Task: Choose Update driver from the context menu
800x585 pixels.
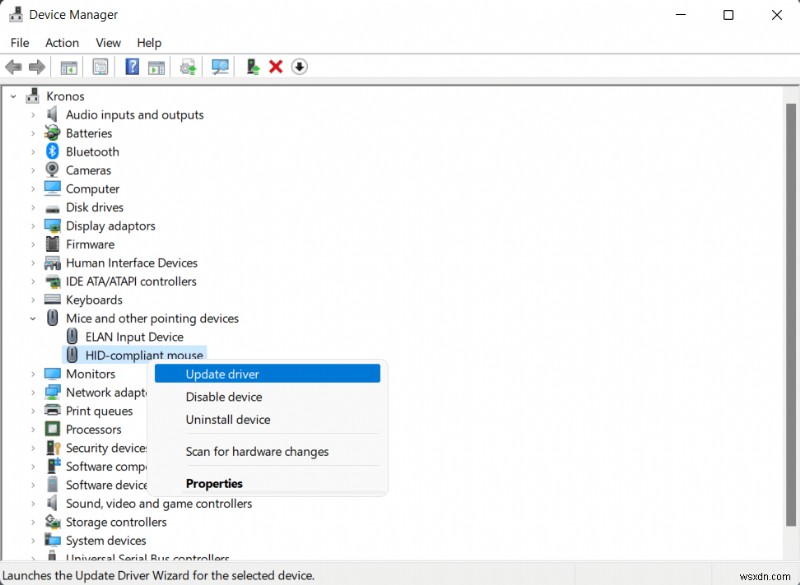Action: pyautogui.click(x=222, y=373)
